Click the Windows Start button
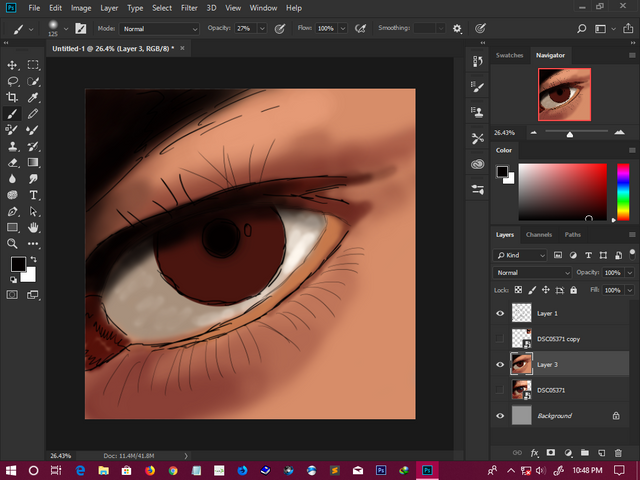 click(10, 469)
